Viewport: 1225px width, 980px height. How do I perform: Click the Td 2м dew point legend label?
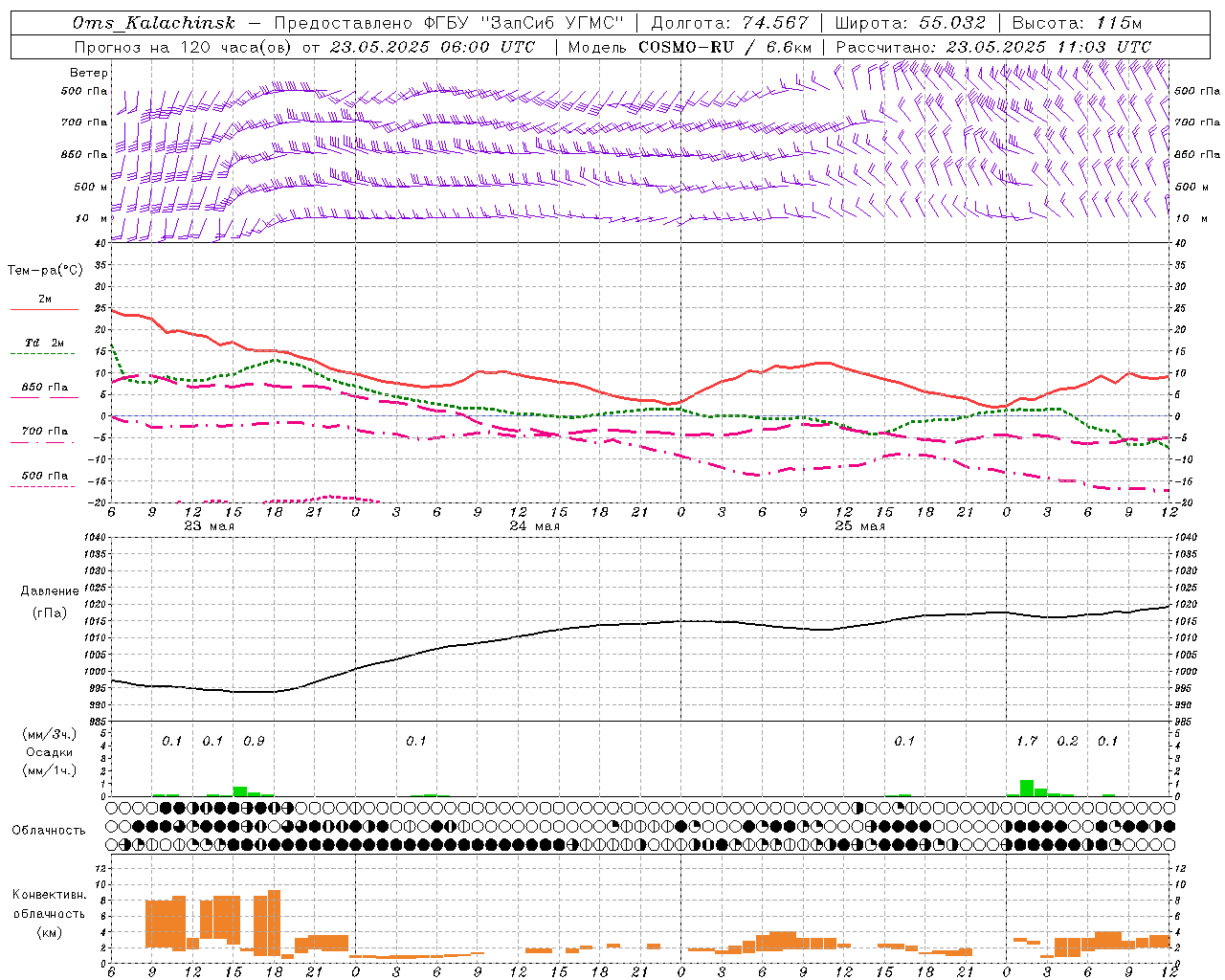tap(45, 343)
